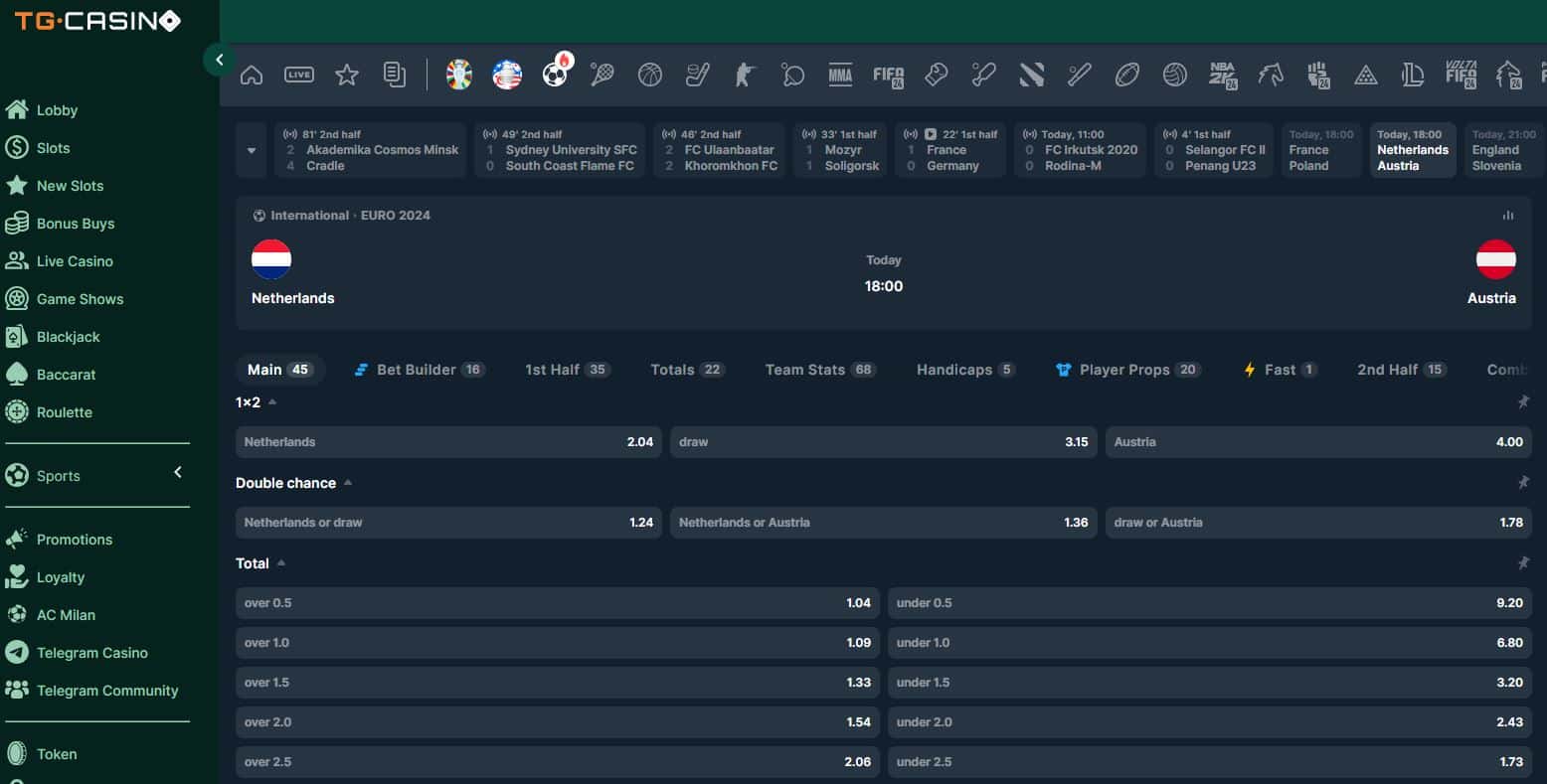
Task: Collapse the 1x2 market section
Action: pos(272,402)
